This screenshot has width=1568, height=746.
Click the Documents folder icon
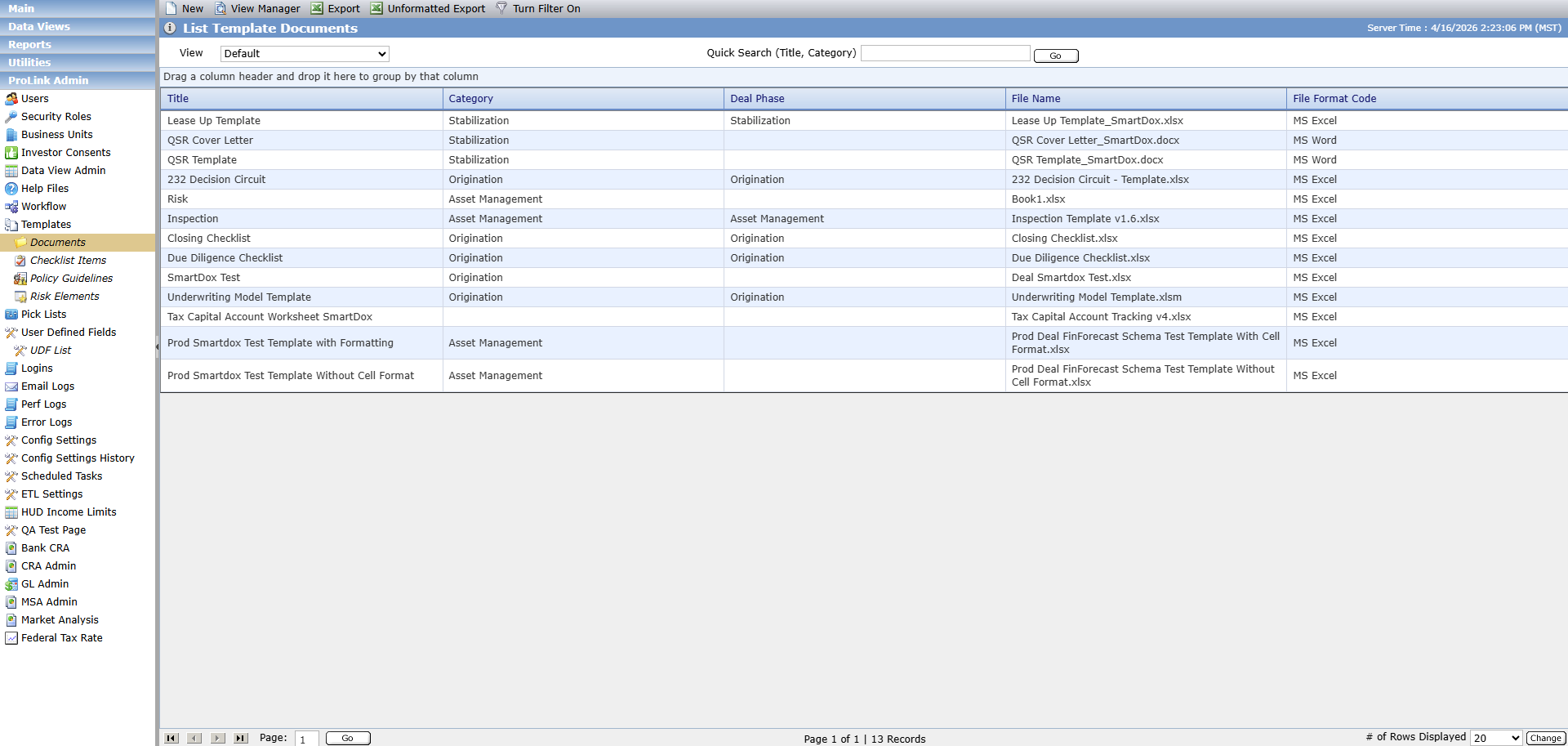point(20,243)
